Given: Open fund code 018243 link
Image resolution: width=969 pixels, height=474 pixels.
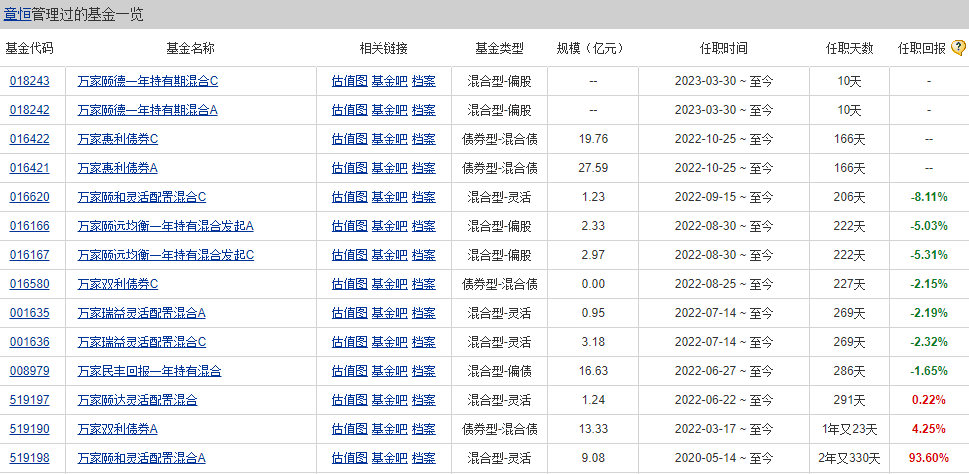Looking at the screenshot, I should click(x=30, y=81).
